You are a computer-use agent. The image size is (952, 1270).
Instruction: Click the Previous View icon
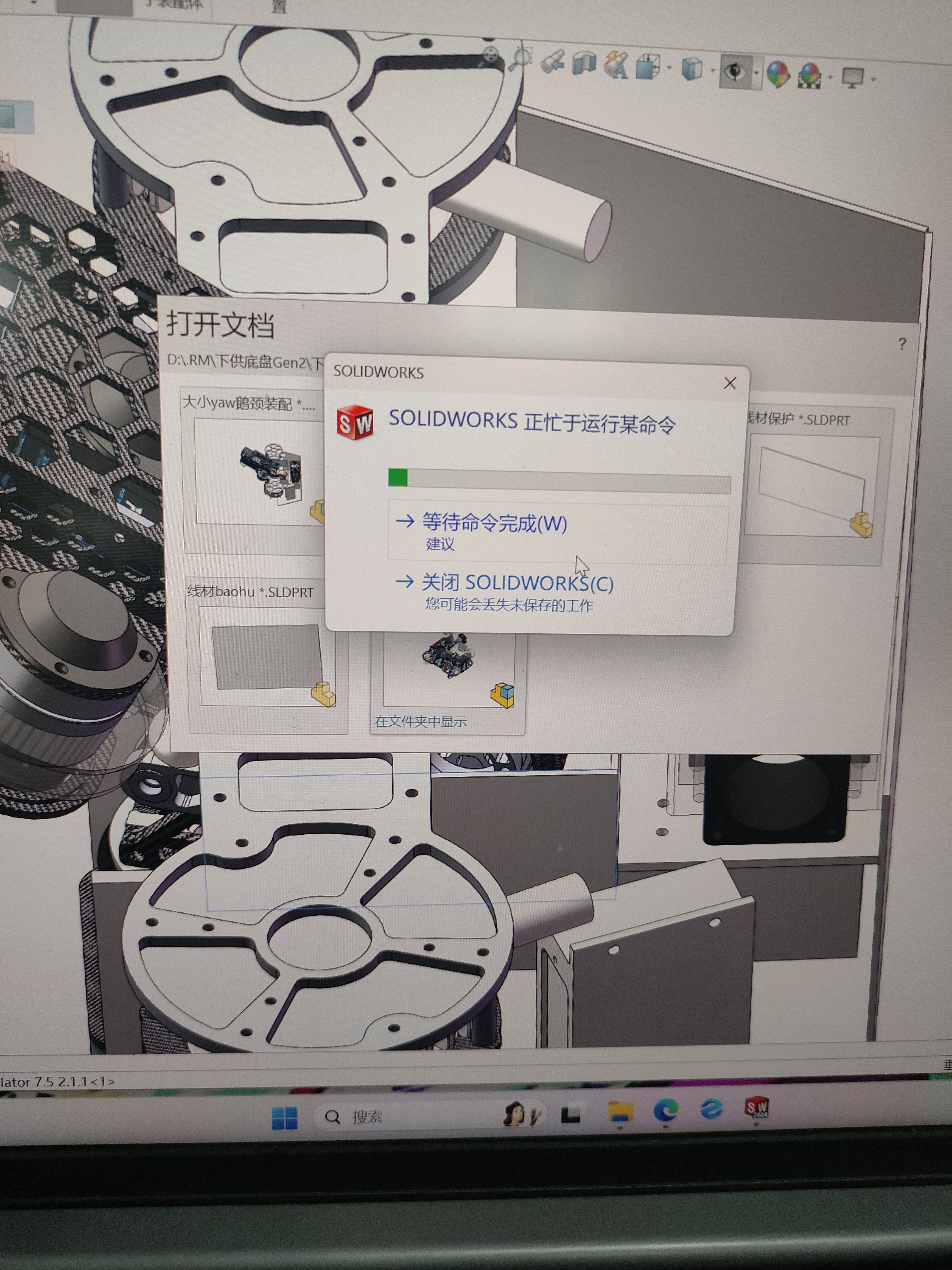coord(553,61)
